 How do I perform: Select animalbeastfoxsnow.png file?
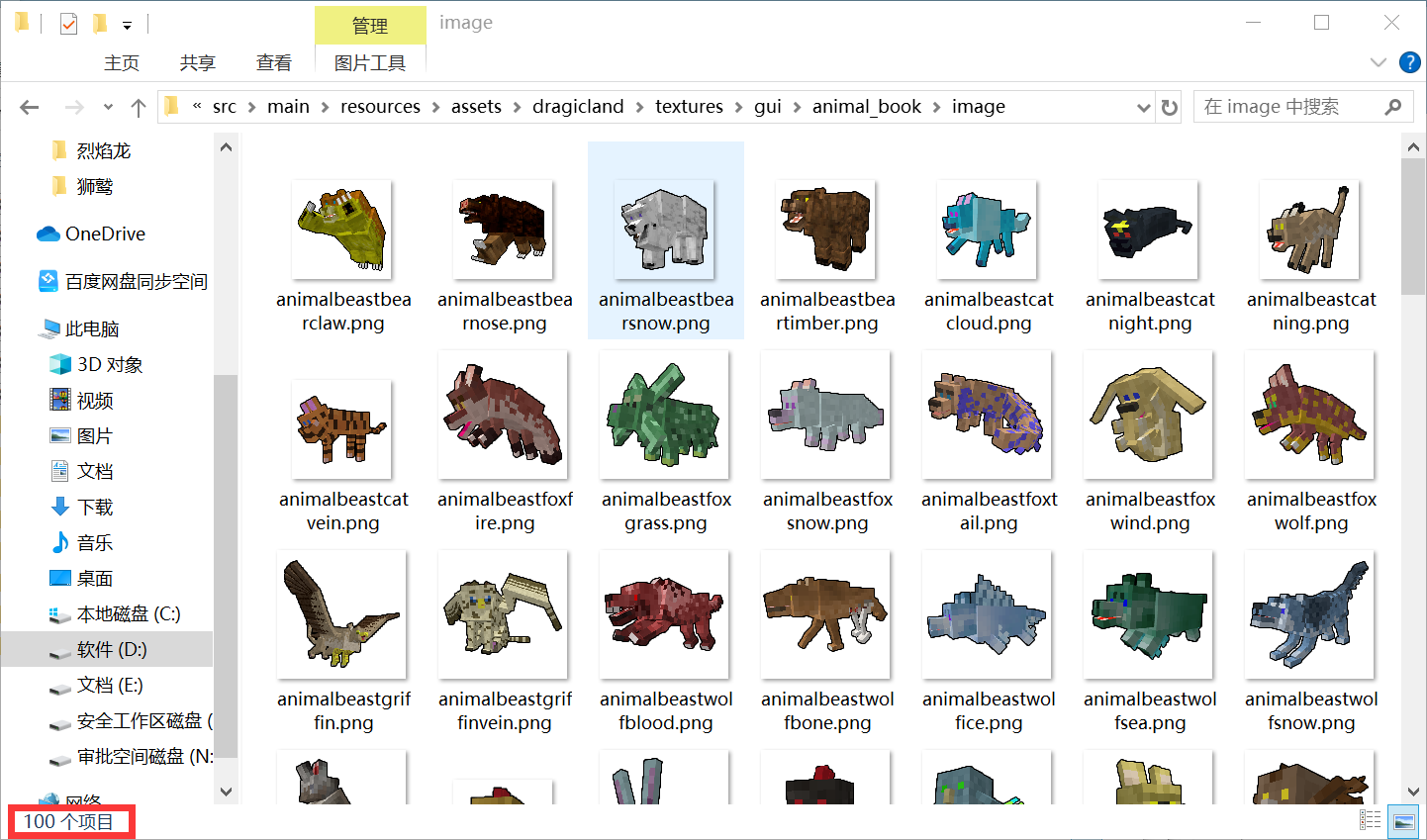[x=827, y=442]
